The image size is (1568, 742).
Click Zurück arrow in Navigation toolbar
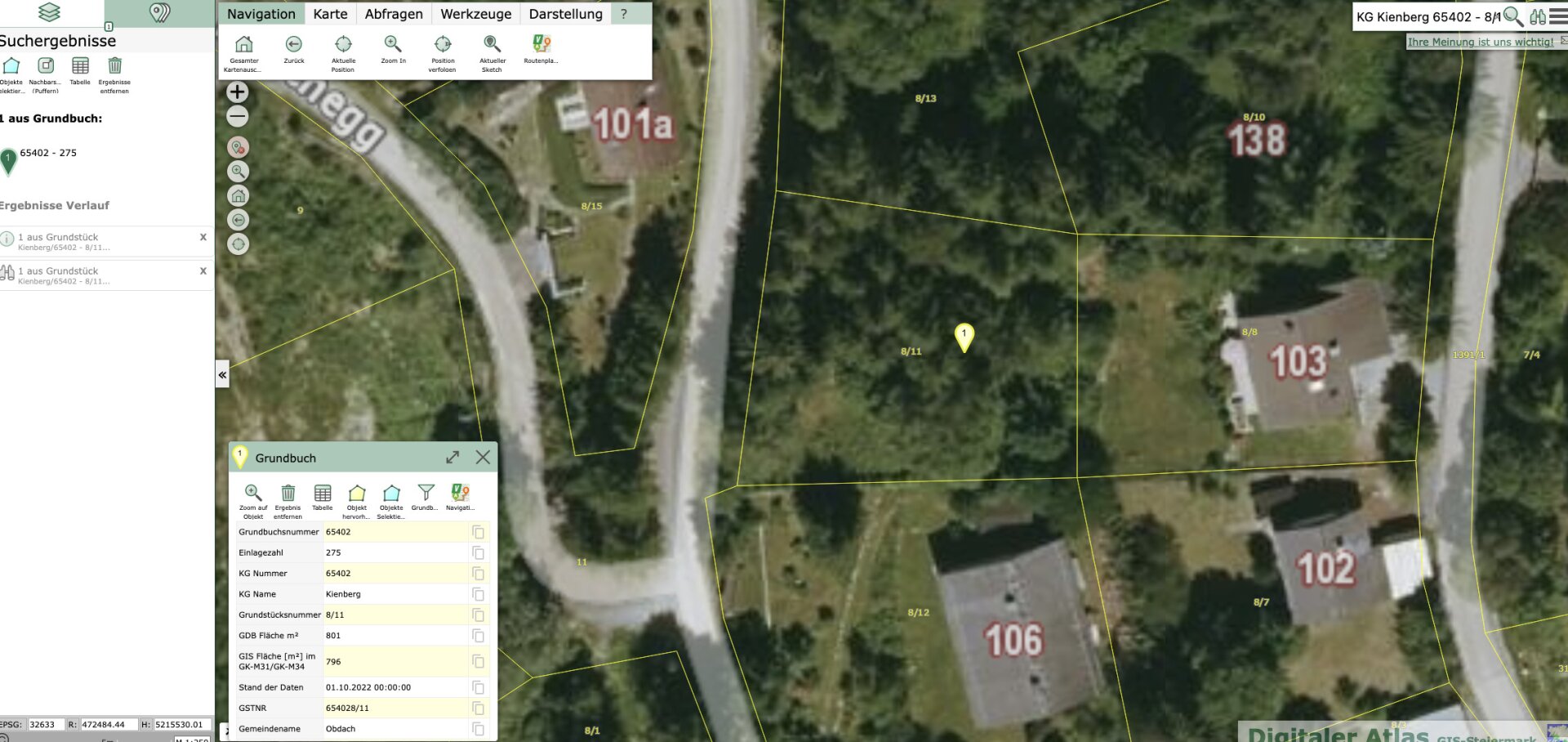click(x=294, y=45)
